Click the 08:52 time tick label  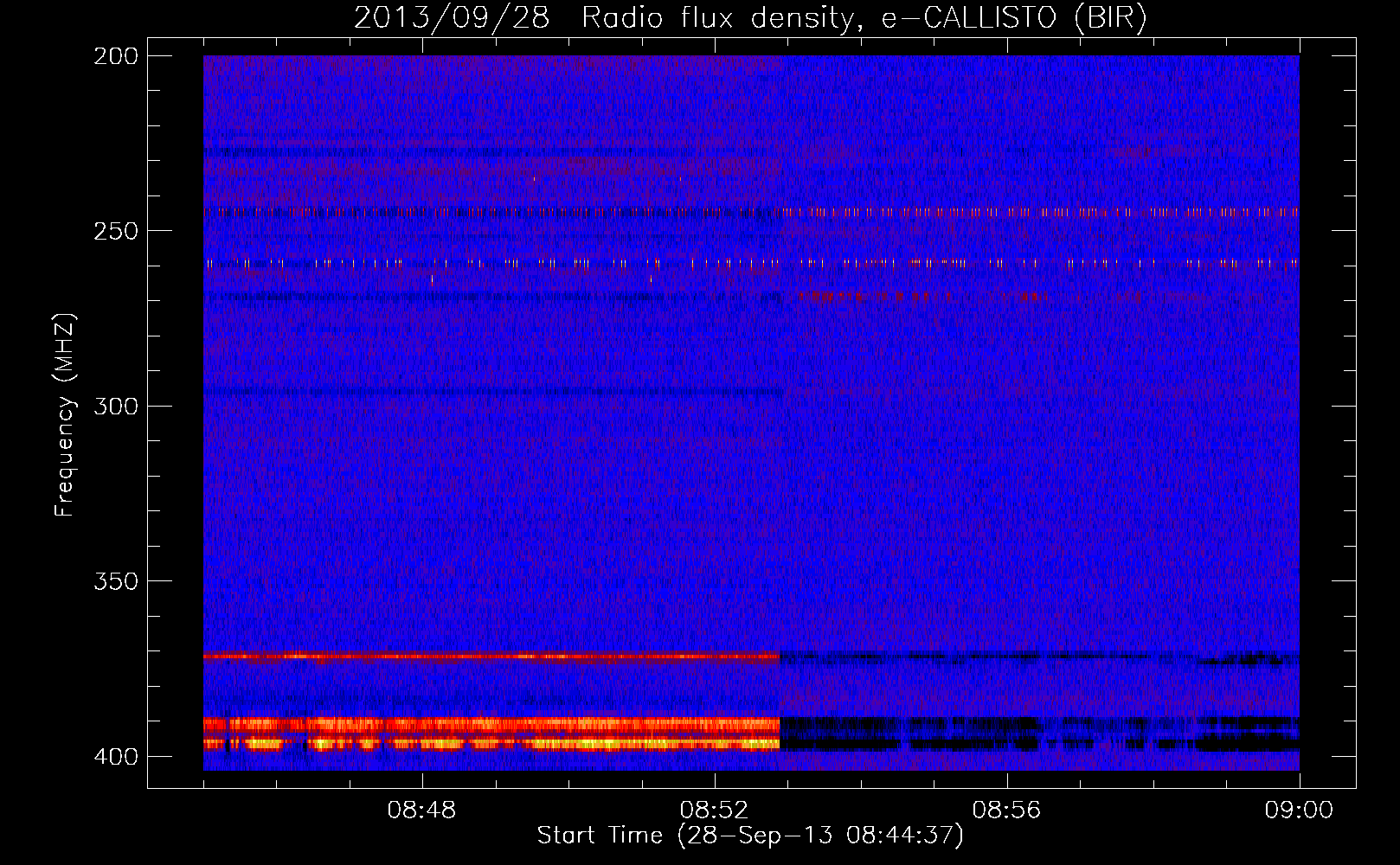(714, 811)
